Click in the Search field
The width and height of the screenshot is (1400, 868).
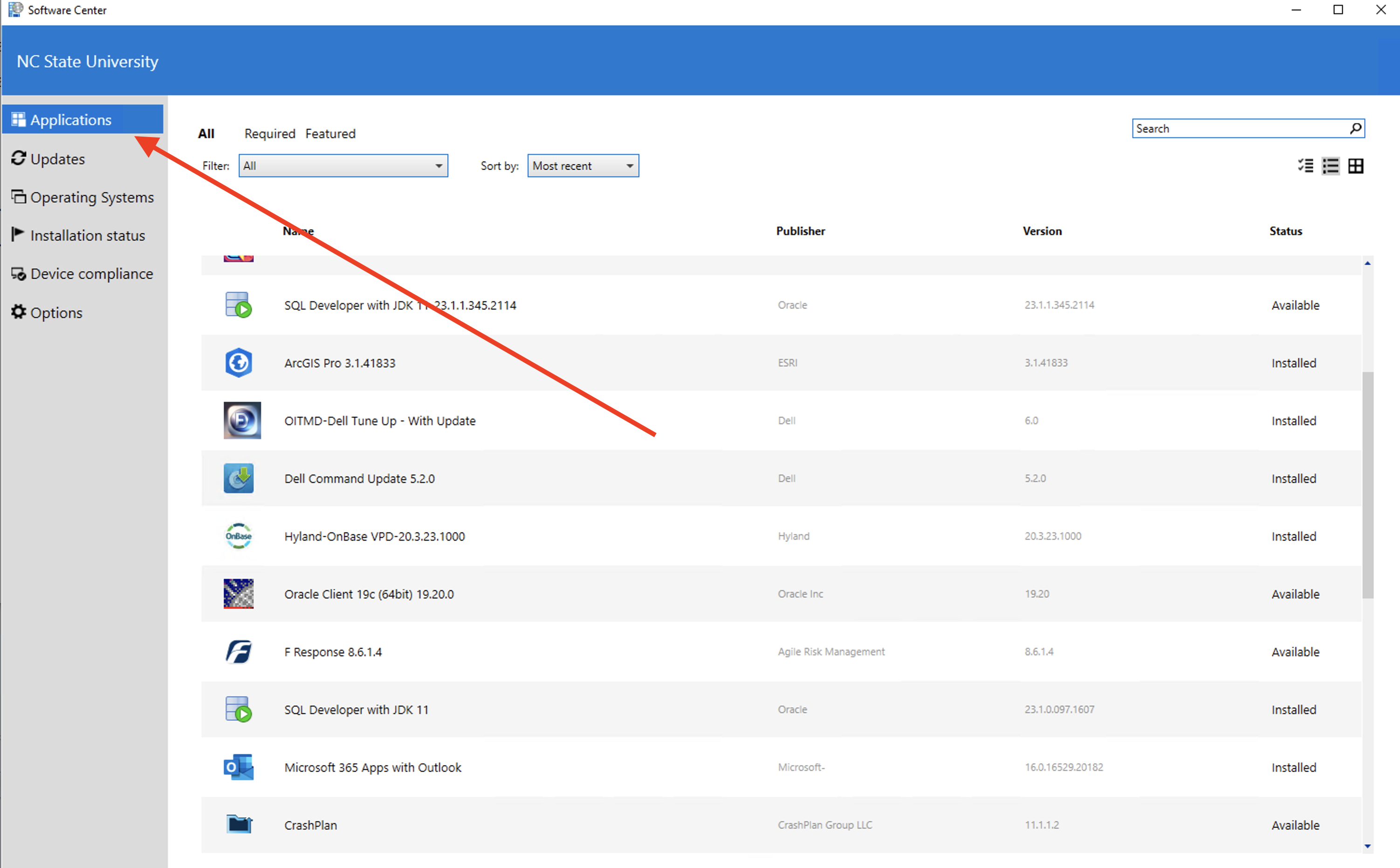click(x=1234, y=128)
